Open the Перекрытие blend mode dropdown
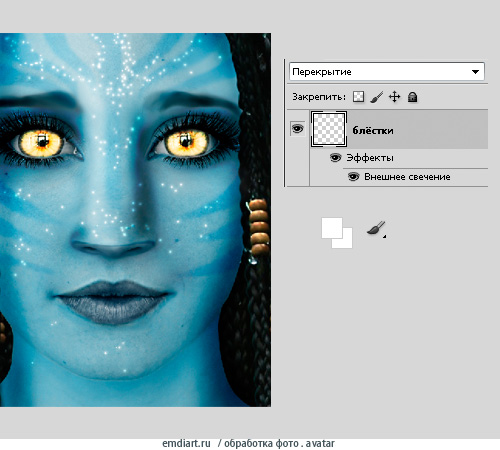Viewport: 500px width, 450px height. pyautogui.click(x=387, y=71)
